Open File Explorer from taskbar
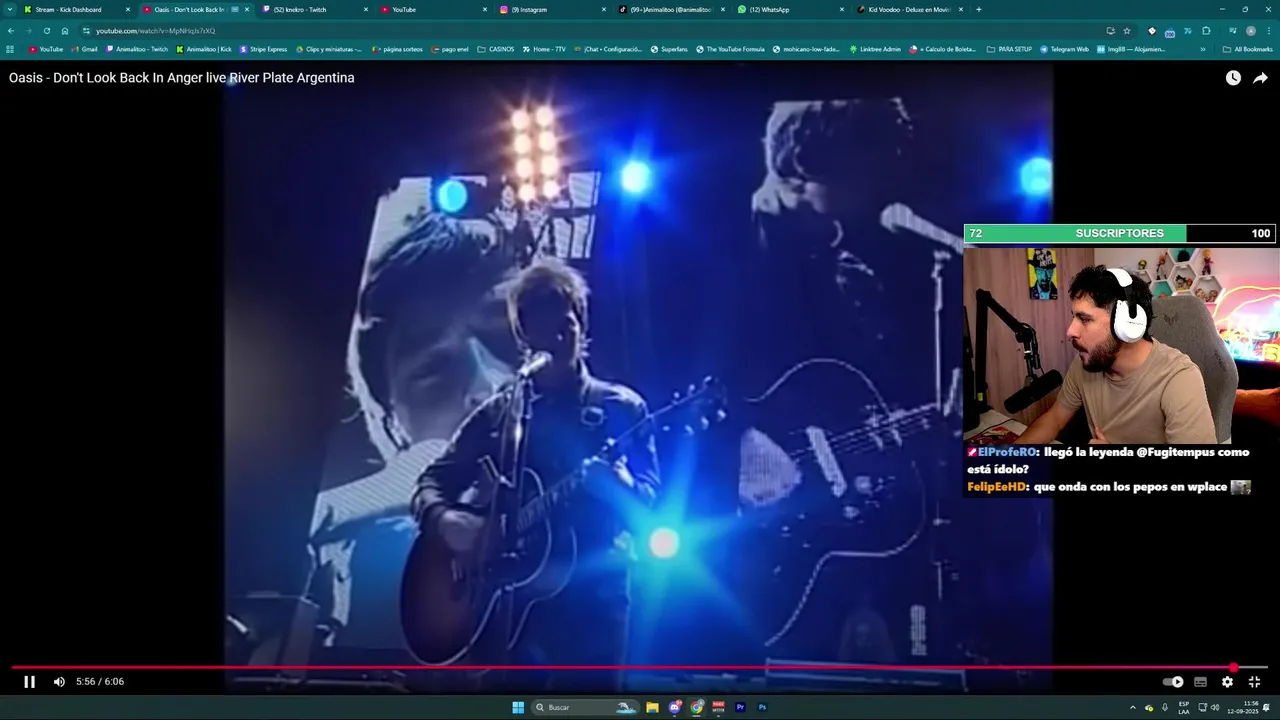 [x=652, y=707]
